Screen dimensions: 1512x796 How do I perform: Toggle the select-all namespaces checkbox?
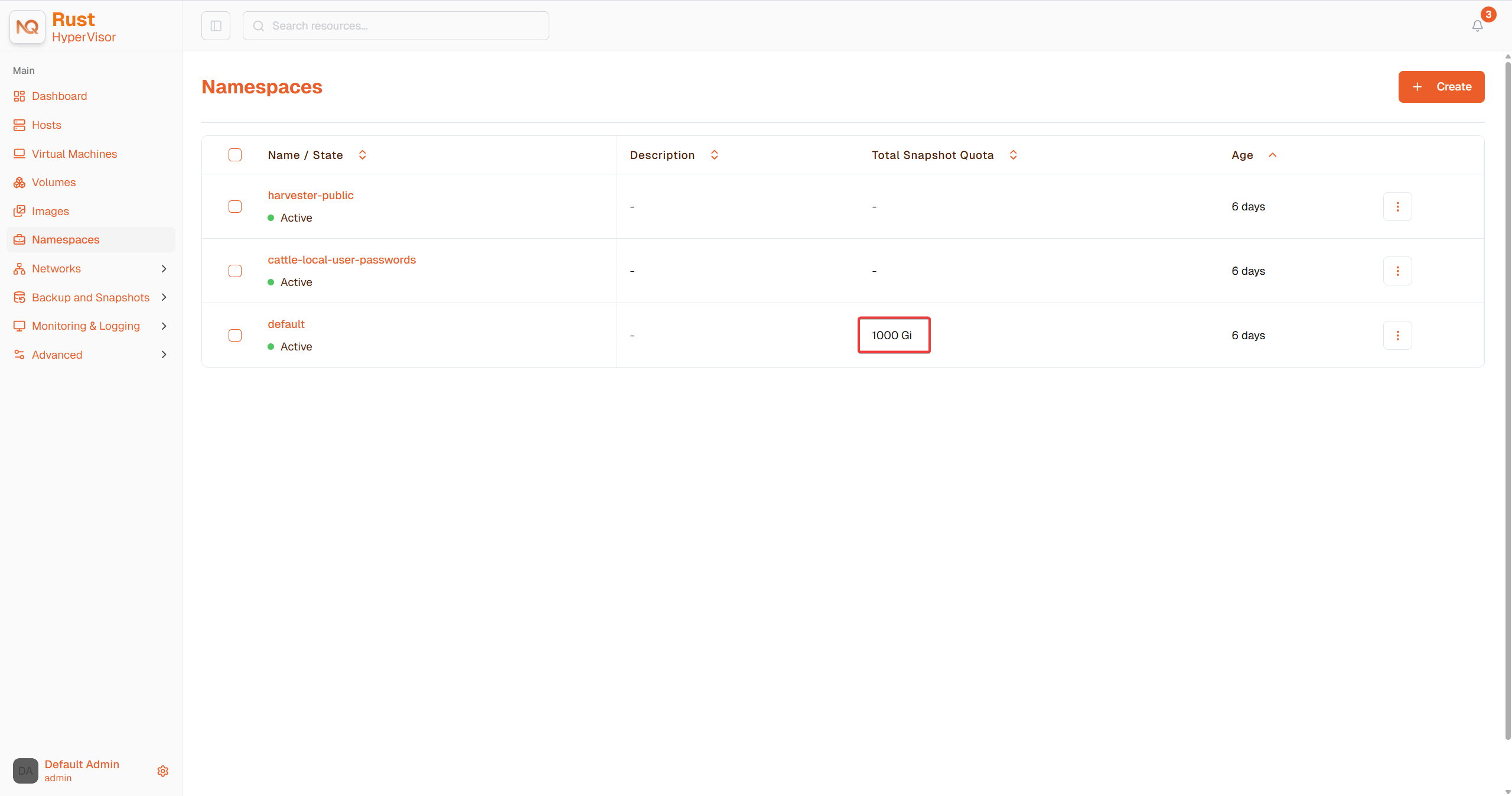[235, 155]
